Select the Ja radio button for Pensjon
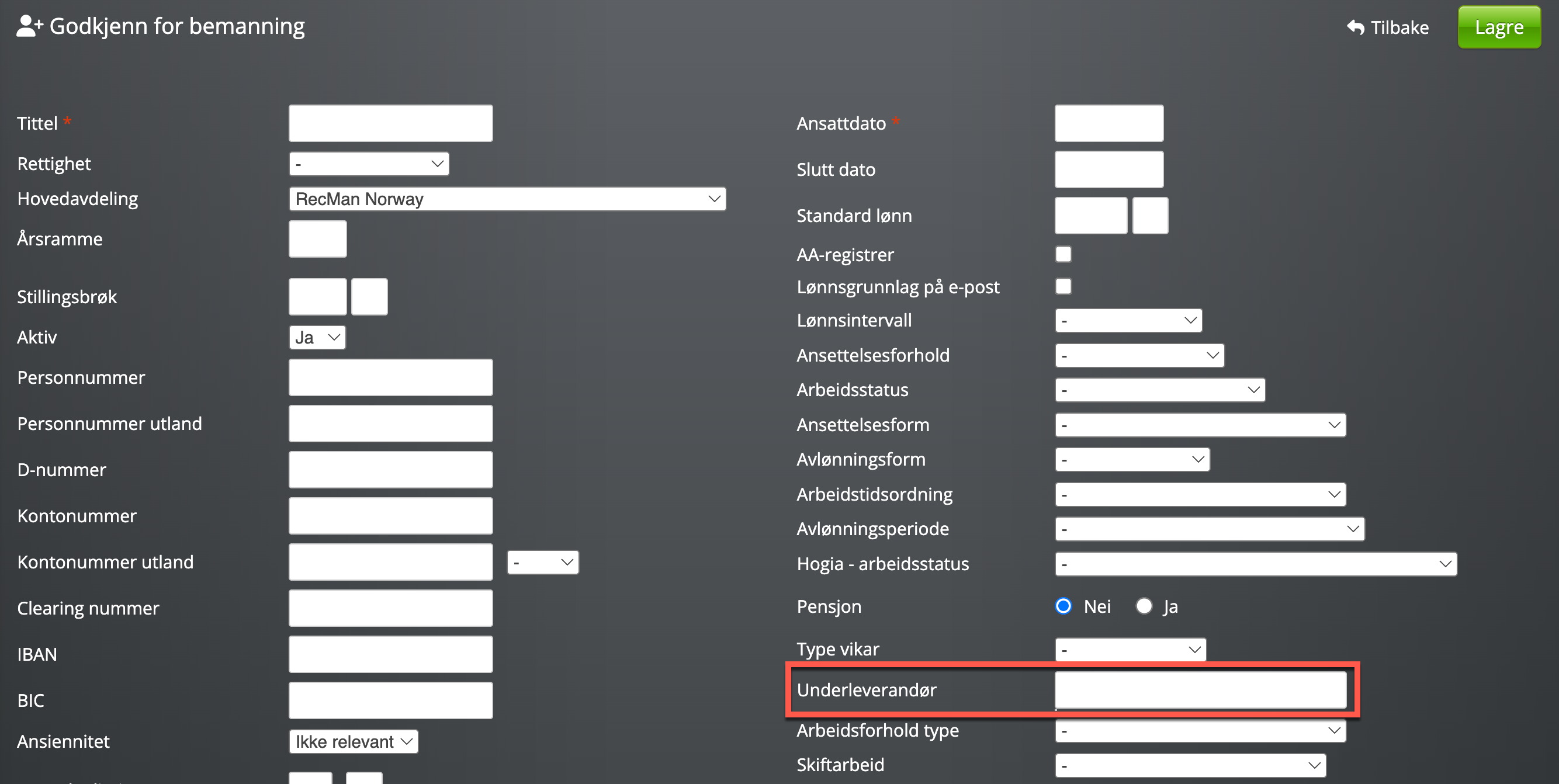 pos(1144,606)
